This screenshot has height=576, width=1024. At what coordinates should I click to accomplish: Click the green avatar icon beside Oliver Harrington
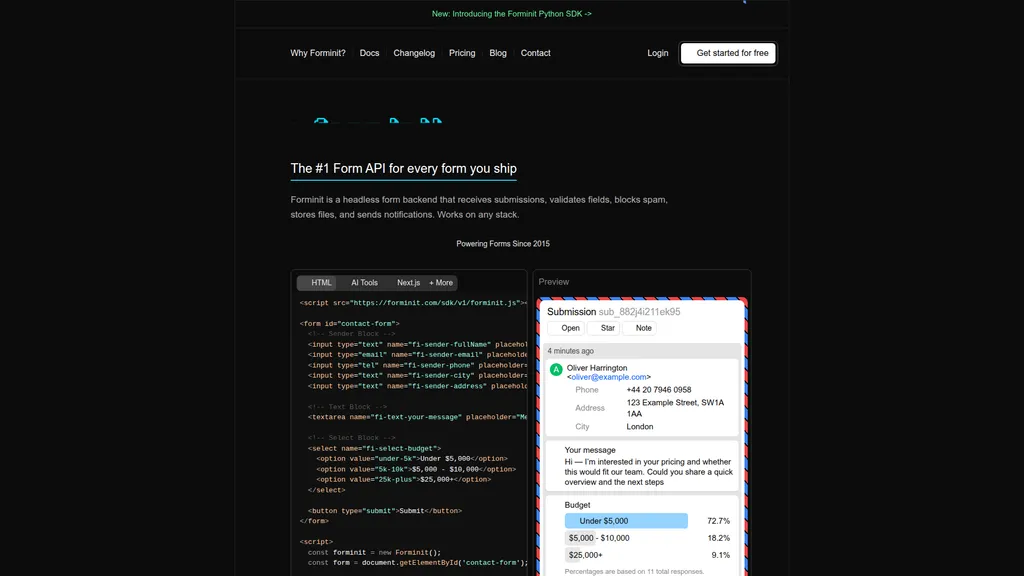pyautogui.click(x=556, y=370)
